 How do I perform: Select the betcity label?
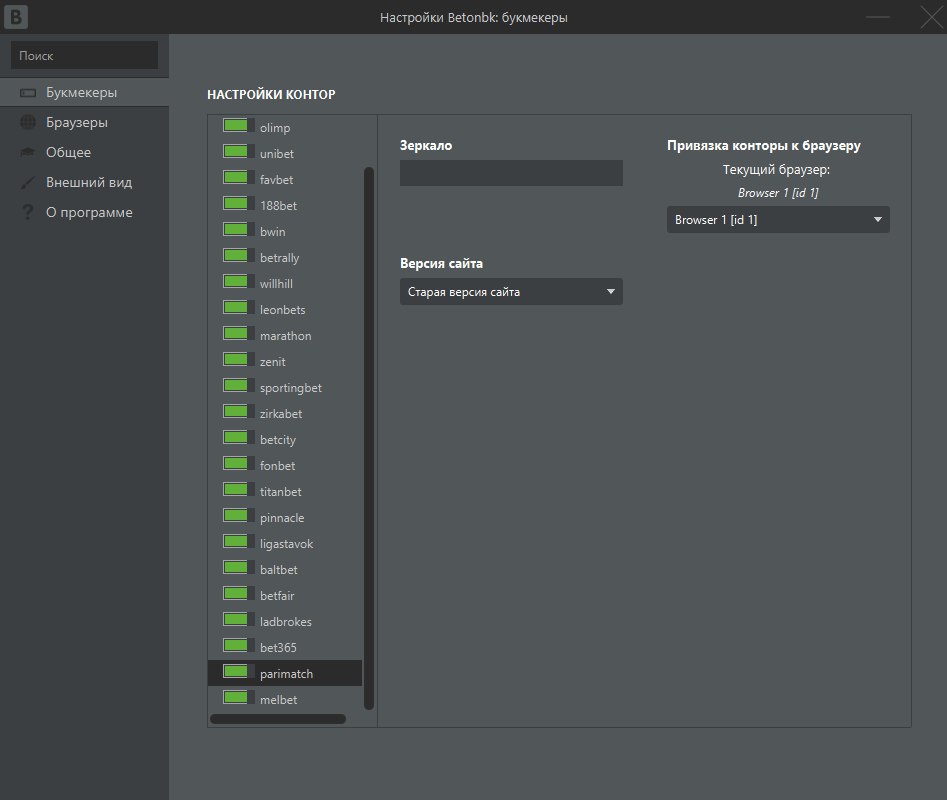pos(278,440)
